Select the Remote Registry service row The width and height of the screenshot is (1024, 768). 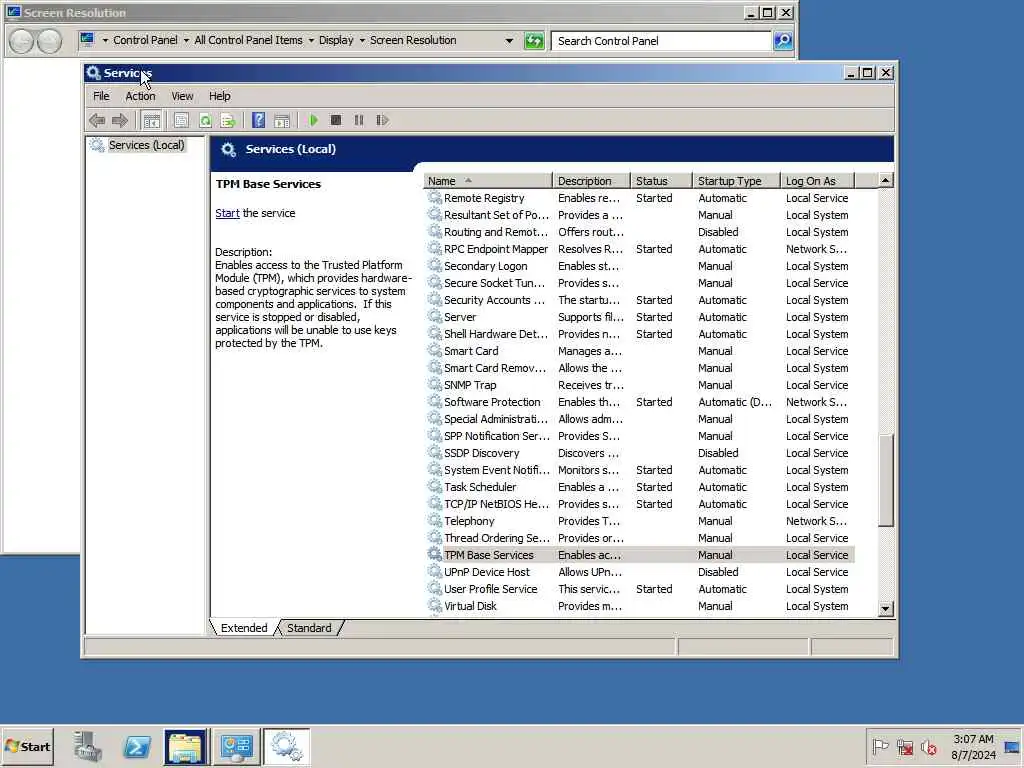tap(639, 198)
